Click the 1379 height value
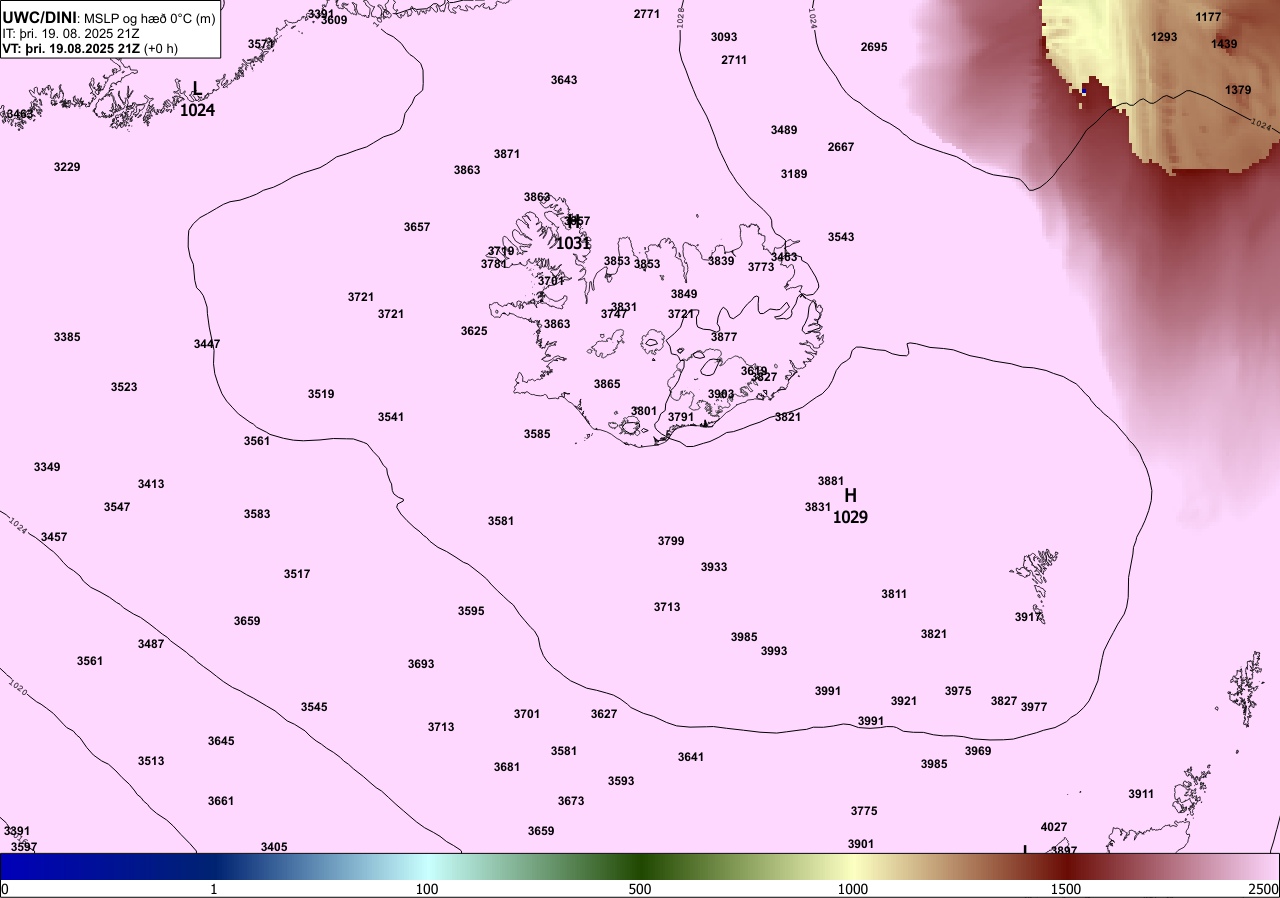The image size is (1280, 898). click(x=1238, y=90)
